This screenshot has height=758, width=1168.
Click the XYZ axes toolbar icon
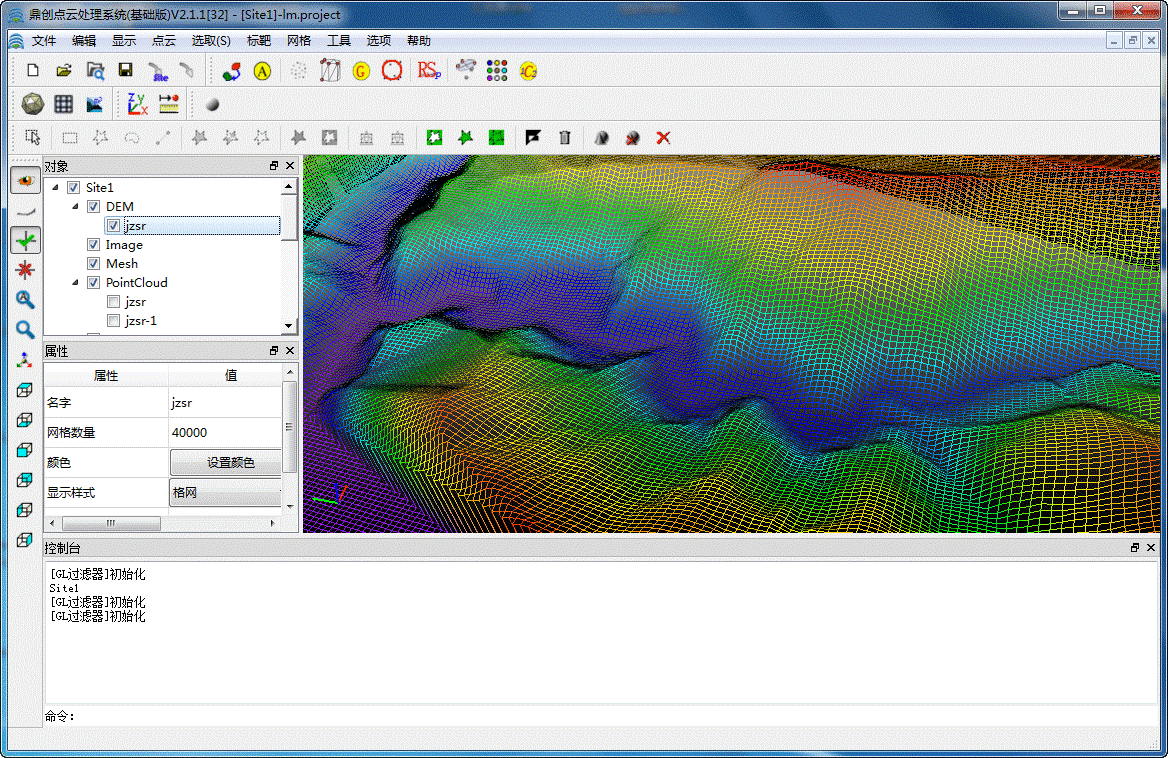click(137, 103)
